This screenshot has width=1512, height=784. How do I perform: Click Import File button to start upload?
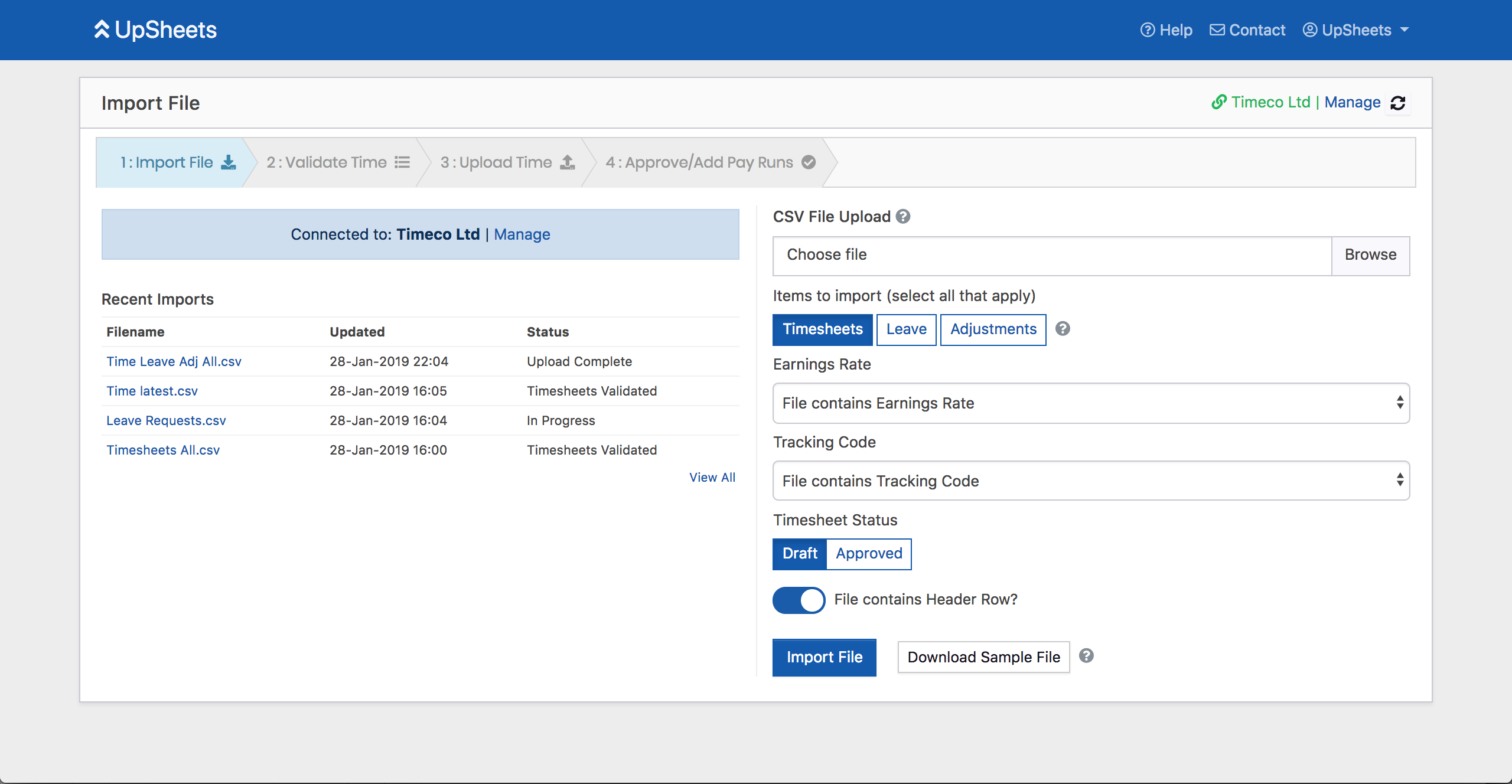coord(825,657)
